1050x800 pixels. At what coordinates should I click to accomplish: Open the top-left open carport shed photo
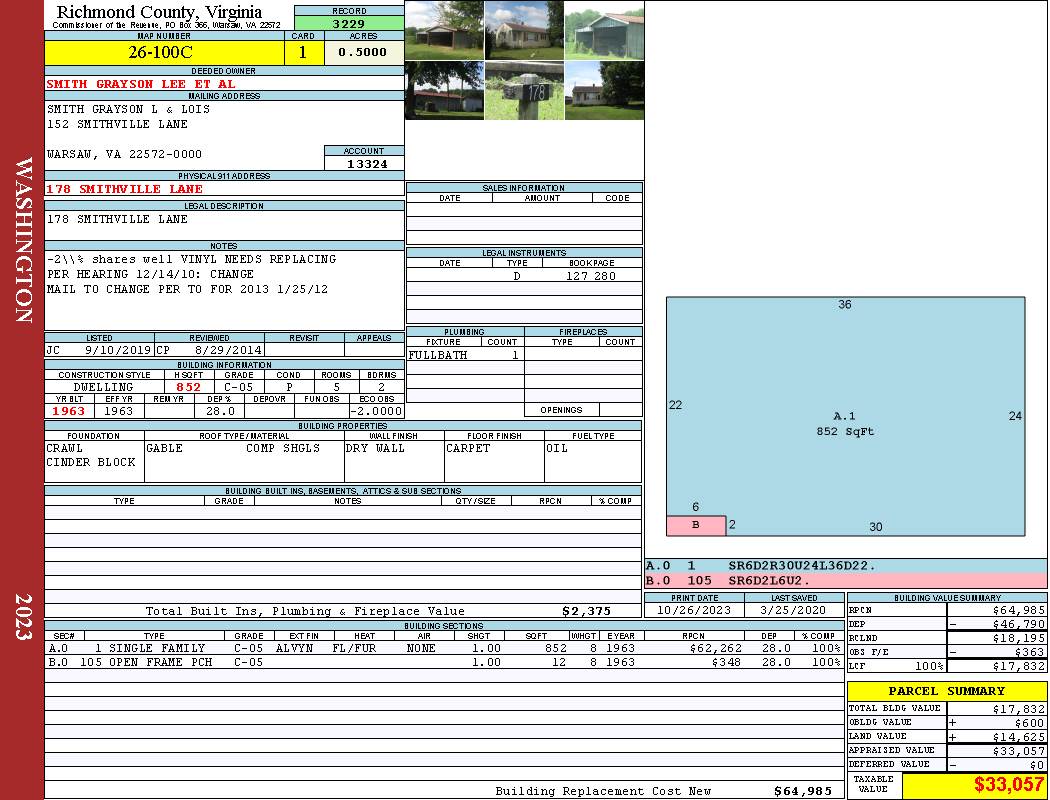click(444, 30)
